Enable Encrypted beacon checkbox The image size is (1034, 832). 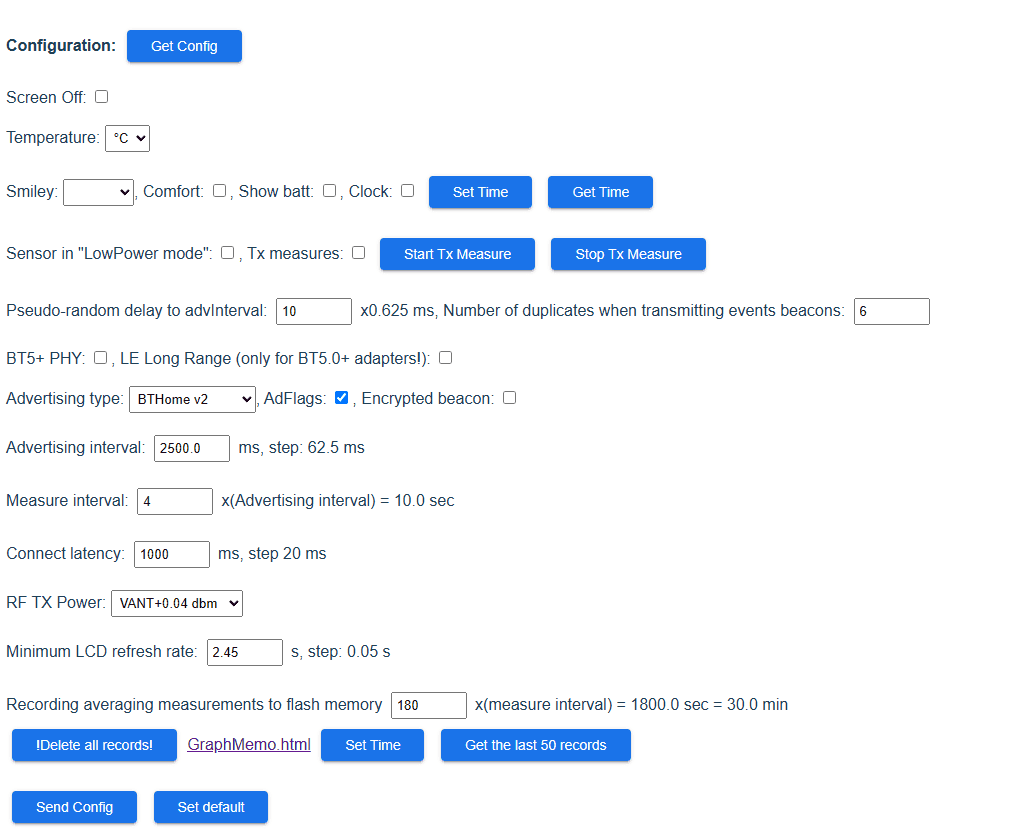(510, 398)
